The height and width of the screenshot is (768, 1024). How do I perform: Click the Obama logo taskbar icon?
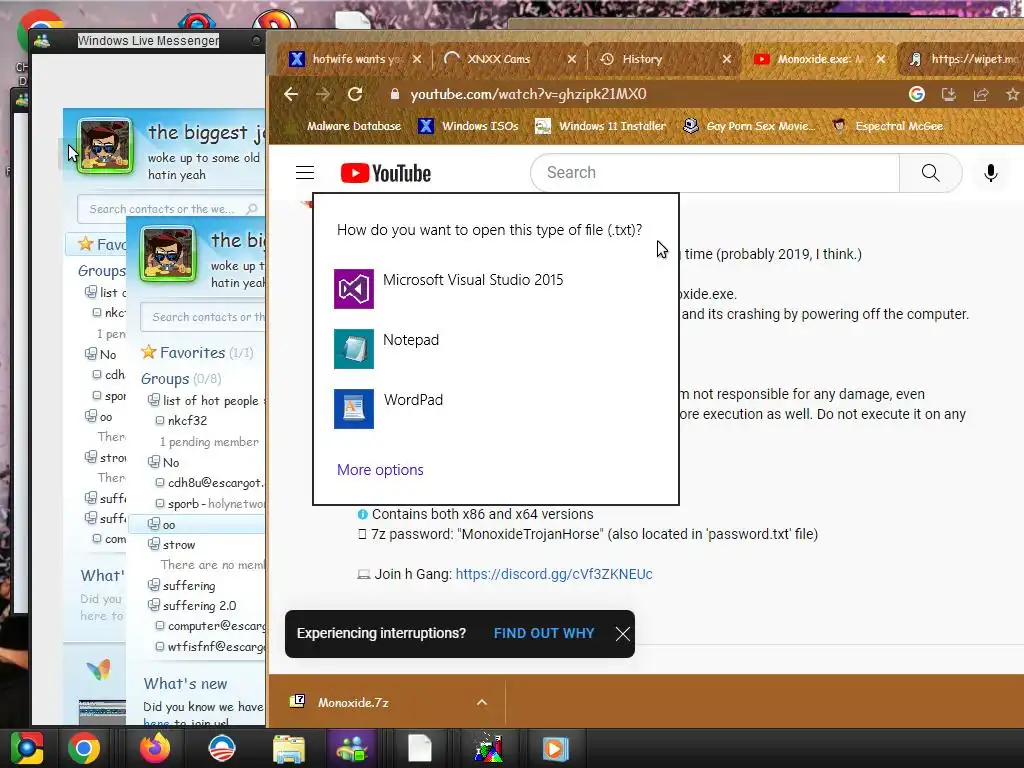[221, 748]
